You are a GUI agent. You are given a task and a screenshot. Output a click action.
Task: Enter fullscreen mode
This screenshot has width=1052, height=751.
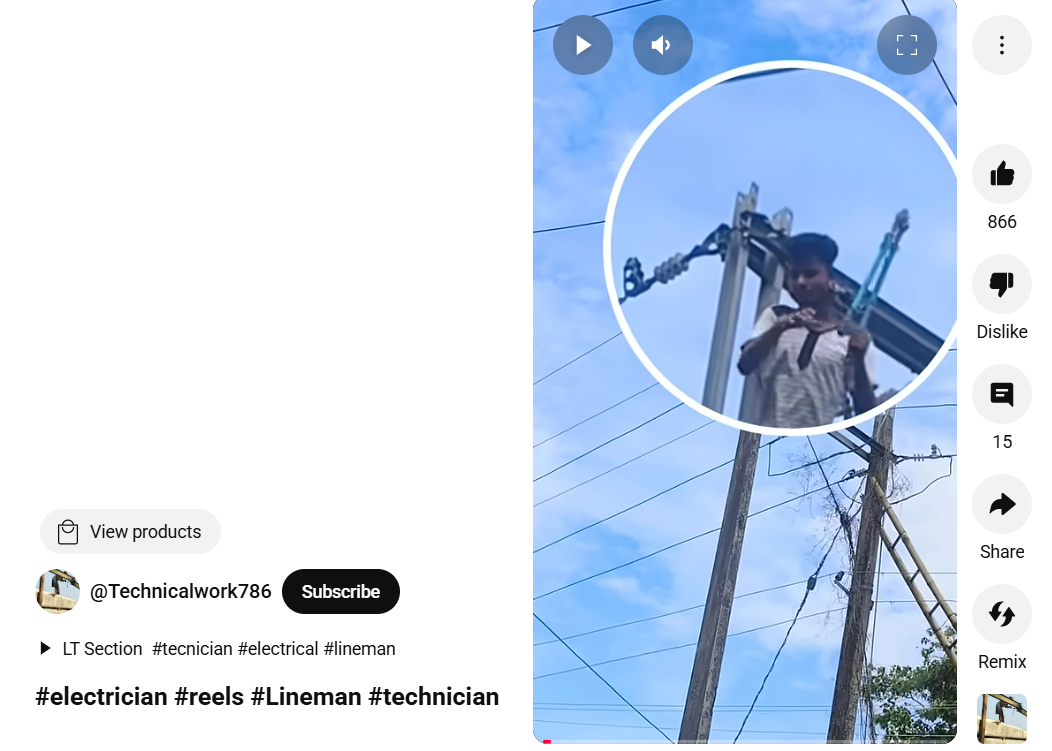[x=906, y=45]
